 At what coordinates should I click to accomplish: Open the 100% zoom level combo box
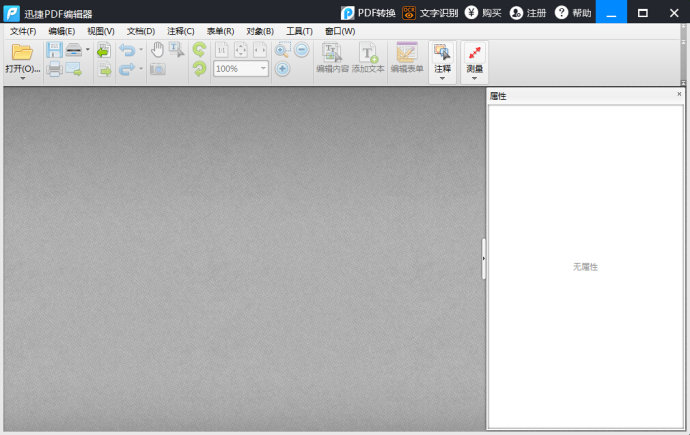tap(241, 69)
